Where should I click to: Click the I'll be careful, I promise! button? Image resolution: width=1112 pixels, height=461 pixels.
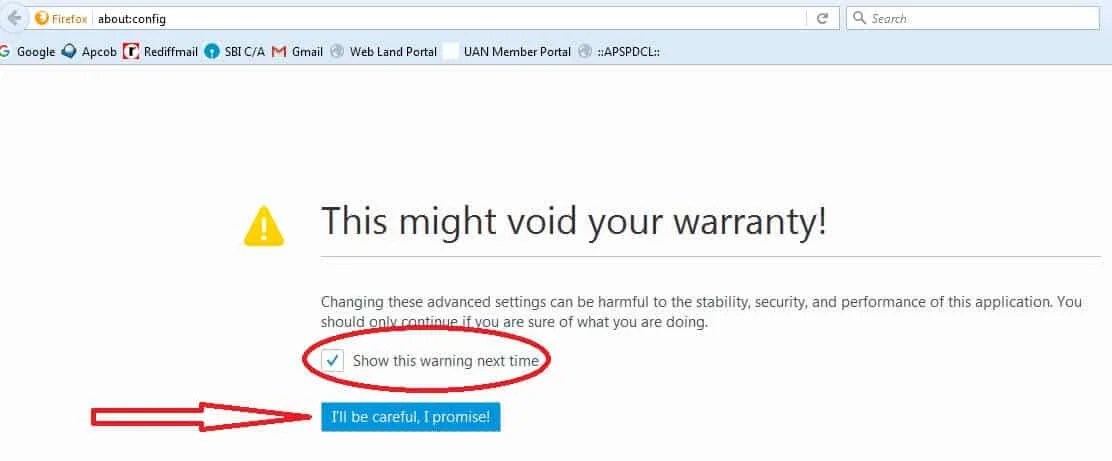411,417
